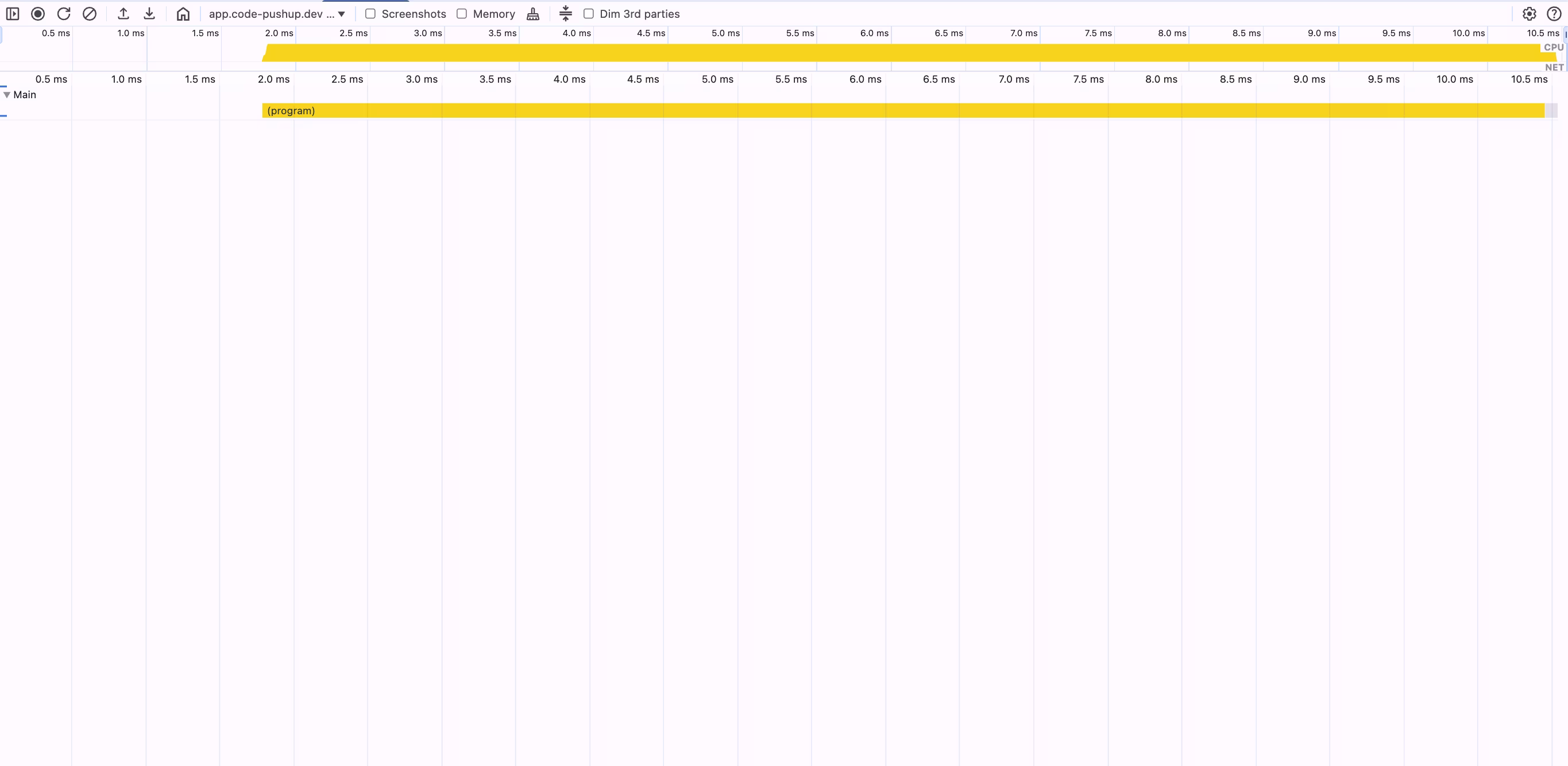Enable the Memory checkbox

point(462,13)
